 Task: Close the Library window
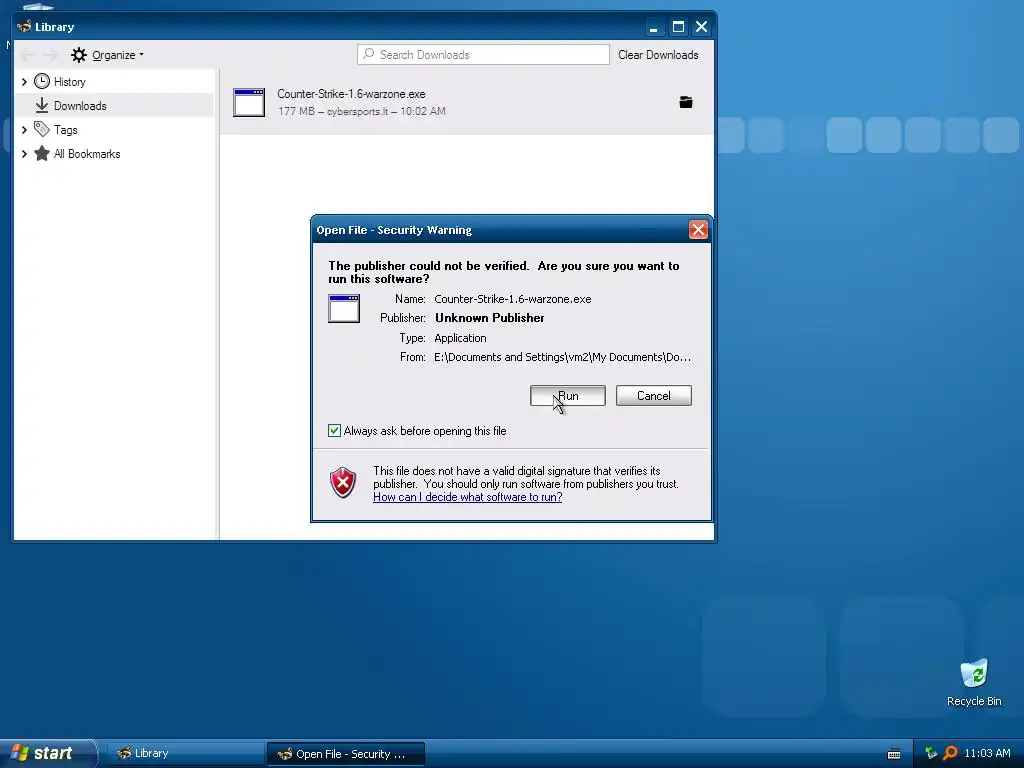701,27
